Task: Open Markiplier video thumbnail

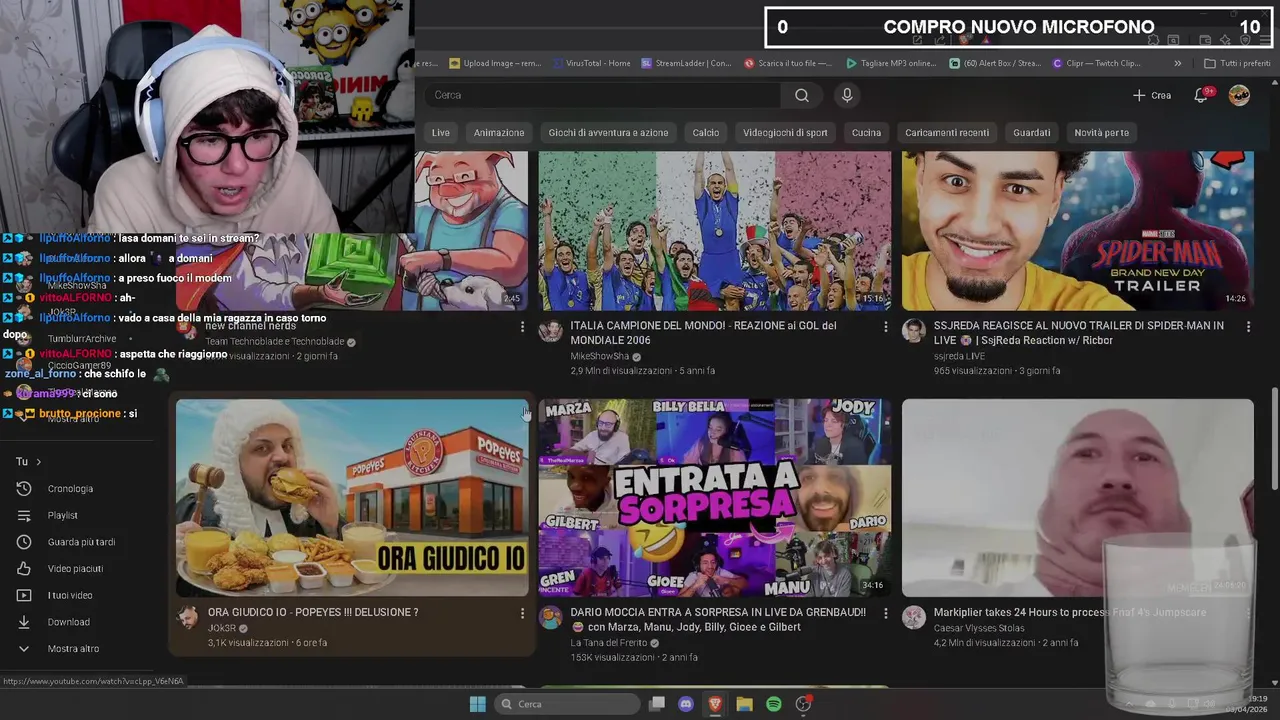Action: pyautogui.click(x=1077, y=498)
